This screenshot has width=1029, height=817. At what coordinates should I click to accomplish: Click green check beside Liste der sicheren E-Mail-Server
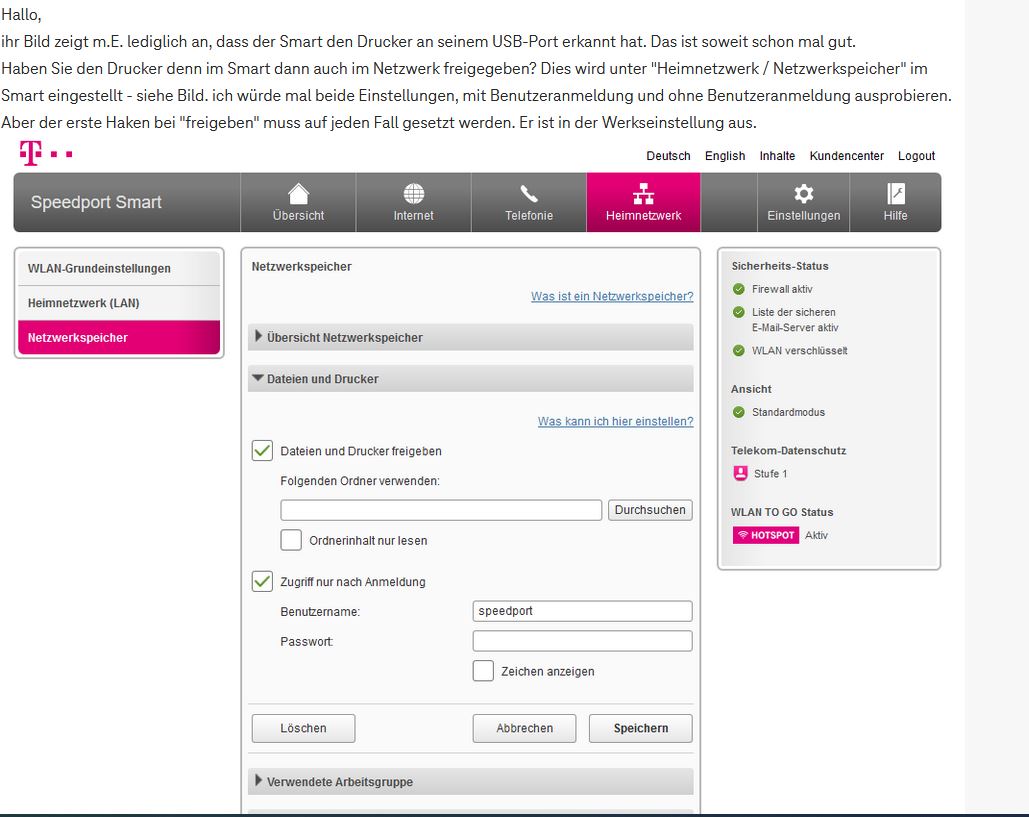(x=739, y=312)
